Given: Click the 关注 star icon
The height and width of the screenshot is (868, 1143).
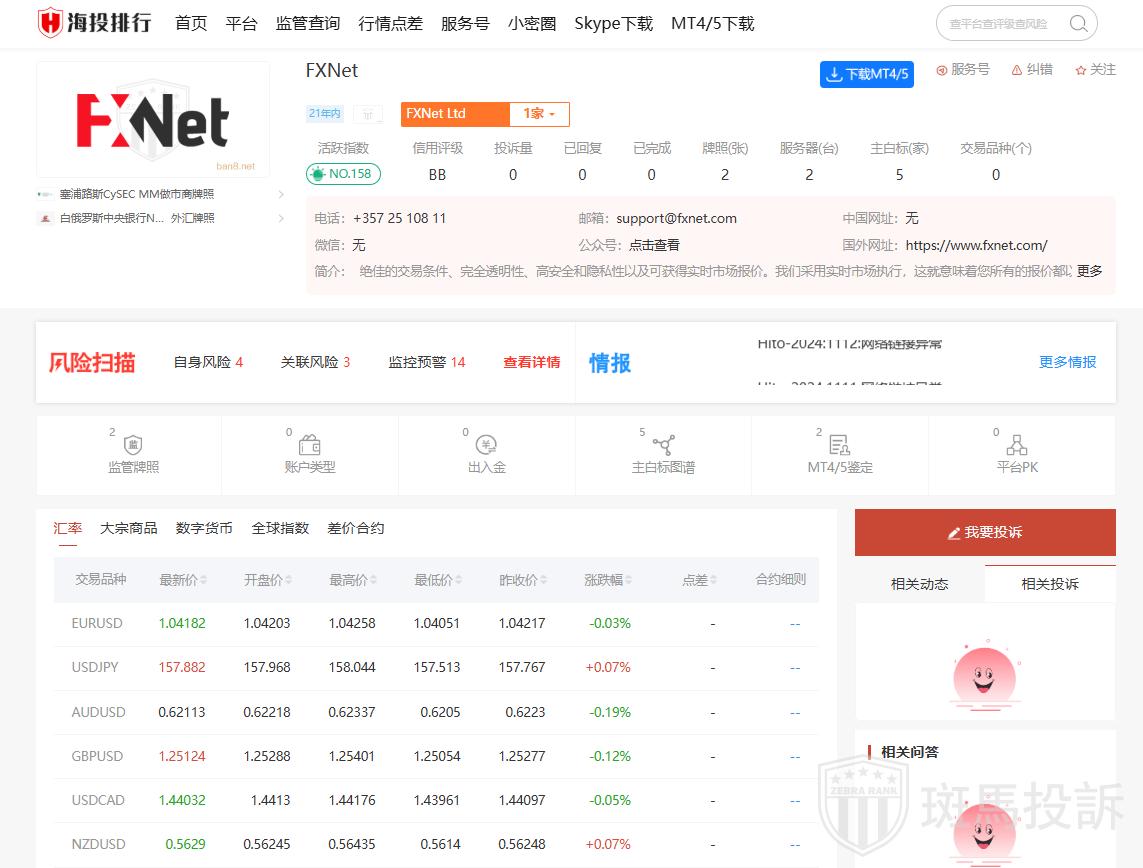Looking at the screenshot, I should click(x=1081, y=70).
